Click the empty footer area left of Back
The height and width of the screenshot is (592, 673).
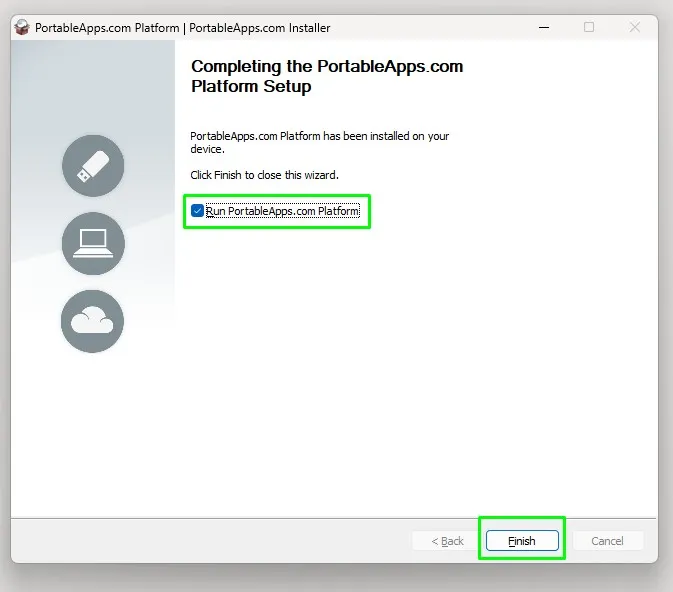(x=210, y=540)
